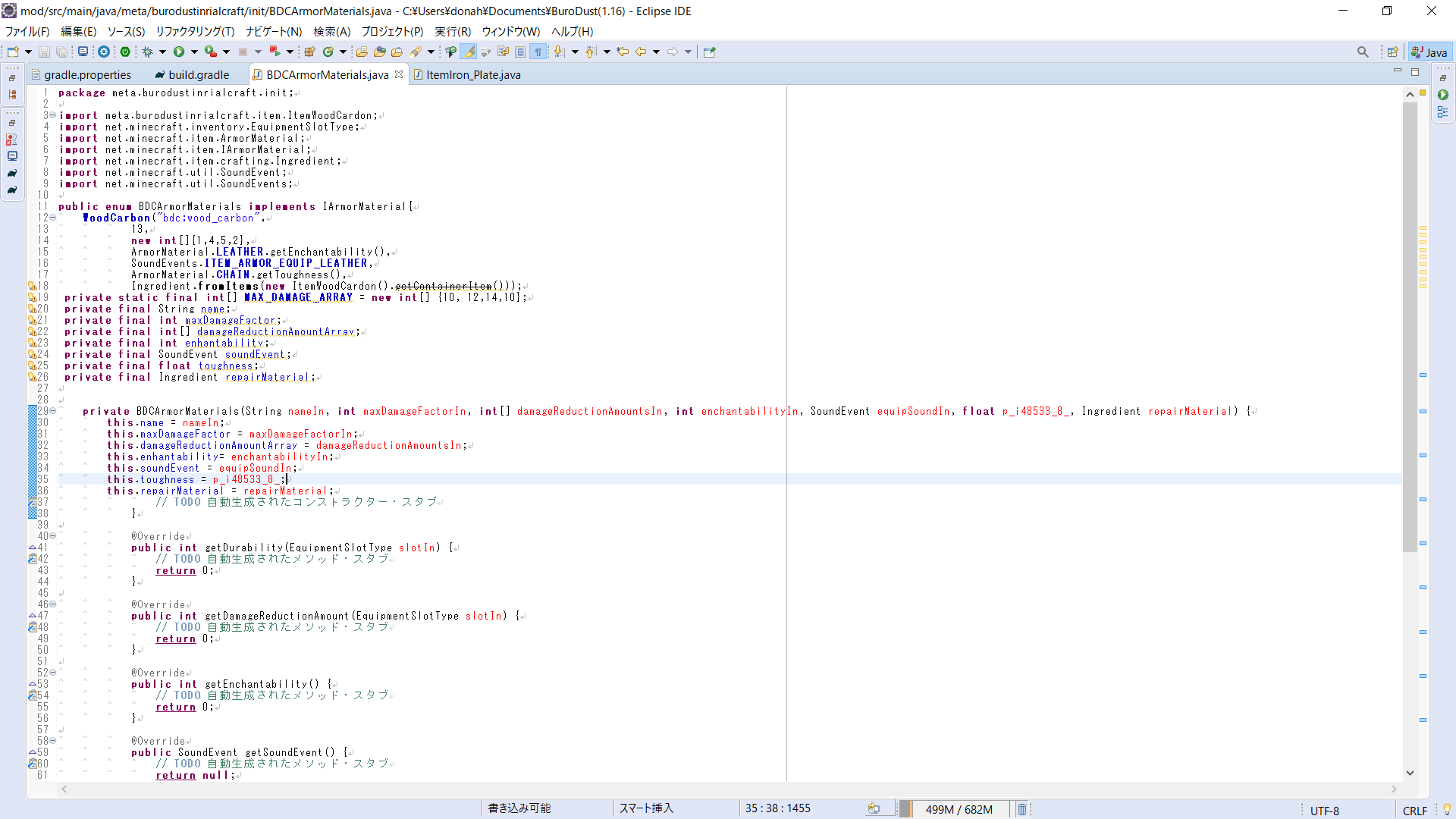Collapse the imports fold at line 3
Viewport: 1456px width, 819px height.
coord(52,115)
